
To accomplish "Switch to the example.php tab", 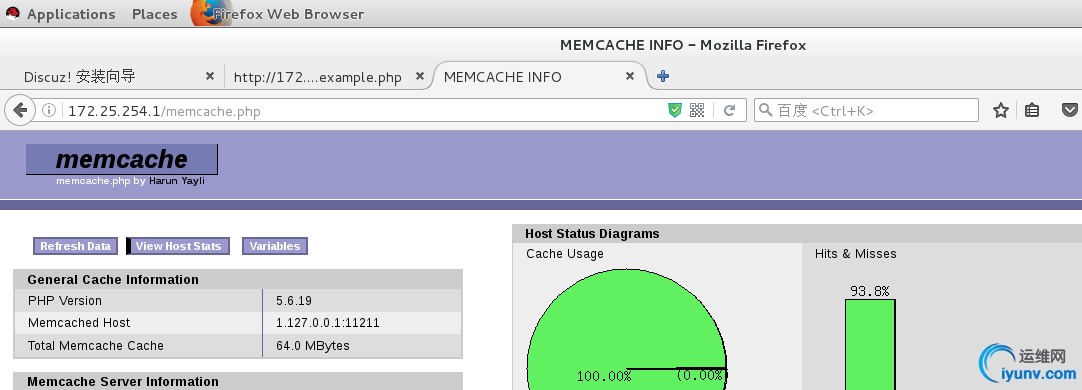I will 317,77.
